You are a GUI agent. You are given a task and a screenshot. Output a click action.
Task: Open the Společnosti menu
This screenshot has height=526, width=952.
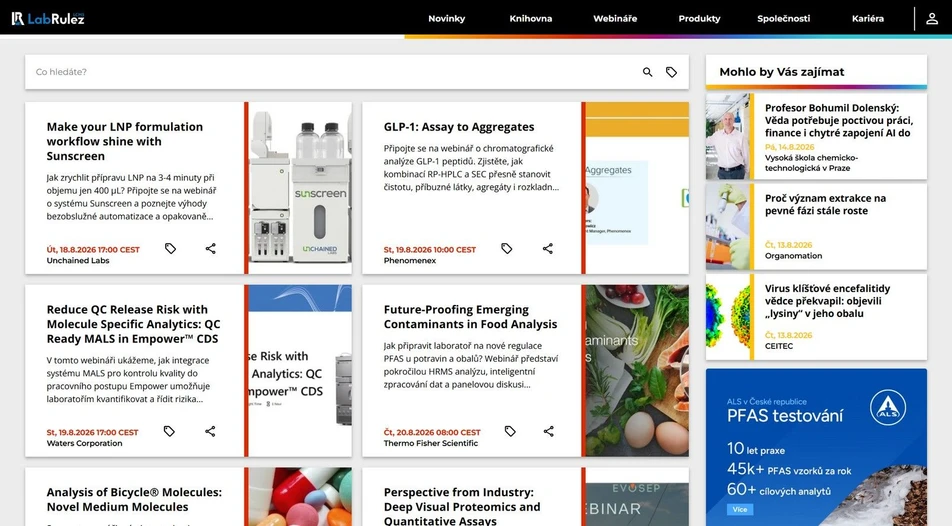783,19
